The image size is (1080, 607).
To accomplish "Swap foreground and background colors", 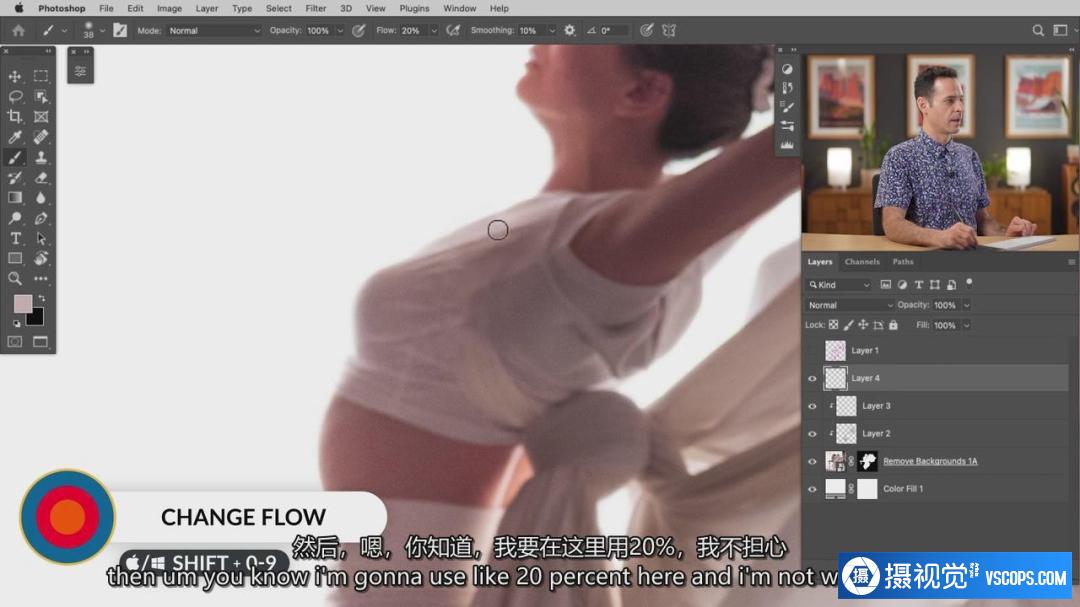I will tap(42, 298).
